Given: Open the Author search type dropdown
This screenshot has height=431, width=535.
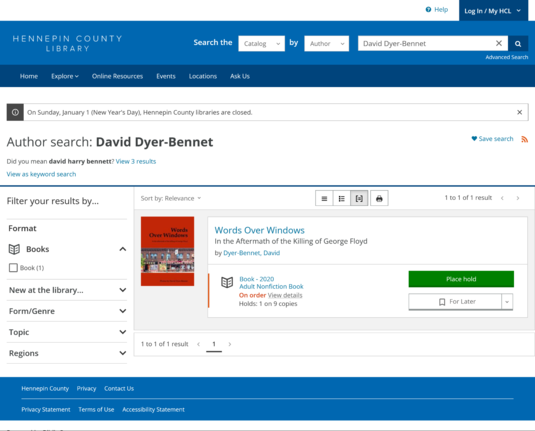Looking at the screenshot, I should 327,44.
